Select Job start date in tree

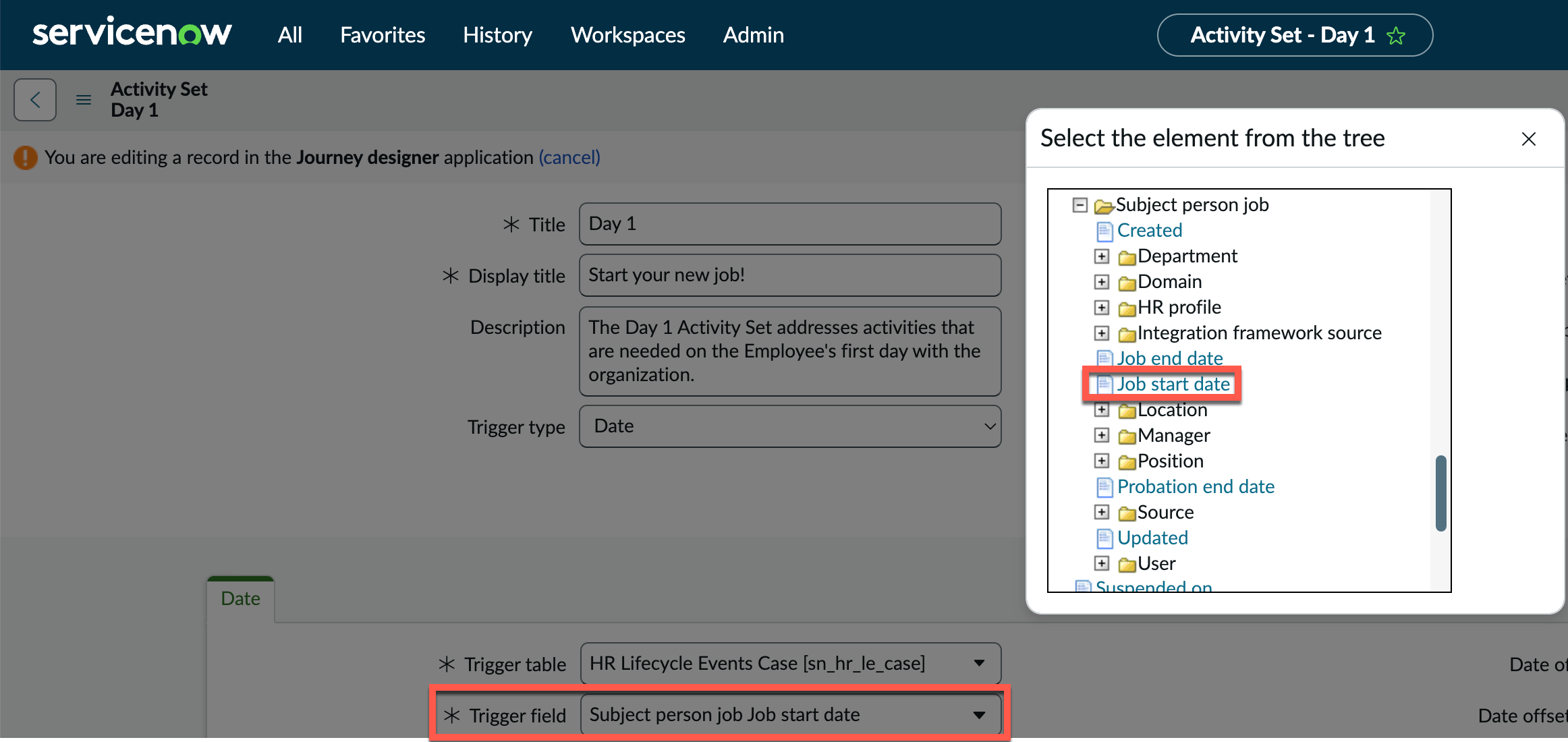pyautogui.click(x=1173, y=384)
